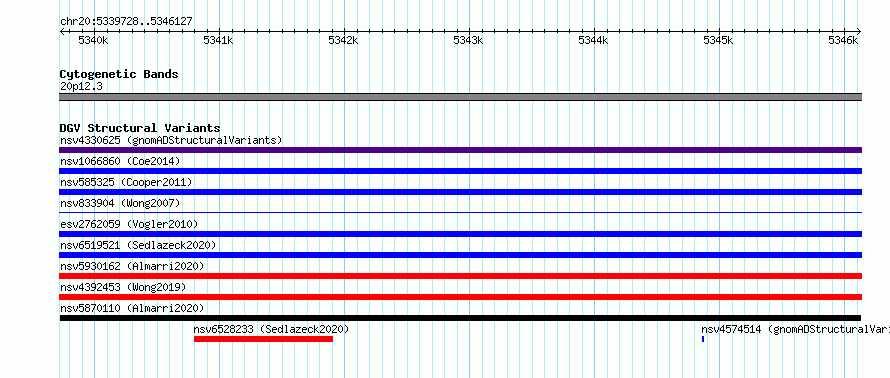Click the DGV Structural Variants track title
The width and height of the screenshot is (890, 378).
click(x=140, y=128)
